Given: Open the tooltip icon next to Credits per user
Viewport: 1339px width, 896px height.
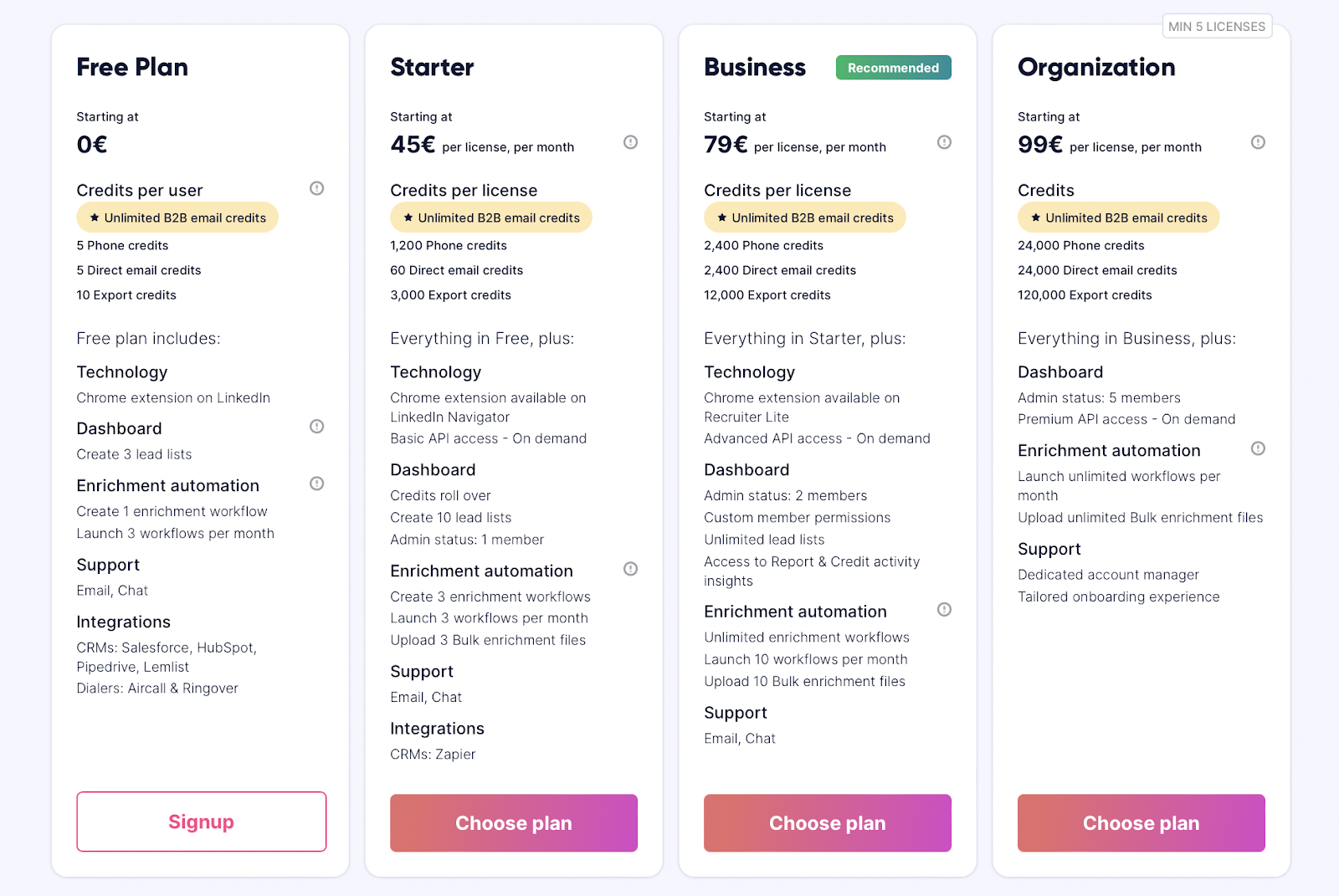Looking at the screenshot, I should [316, 188].
